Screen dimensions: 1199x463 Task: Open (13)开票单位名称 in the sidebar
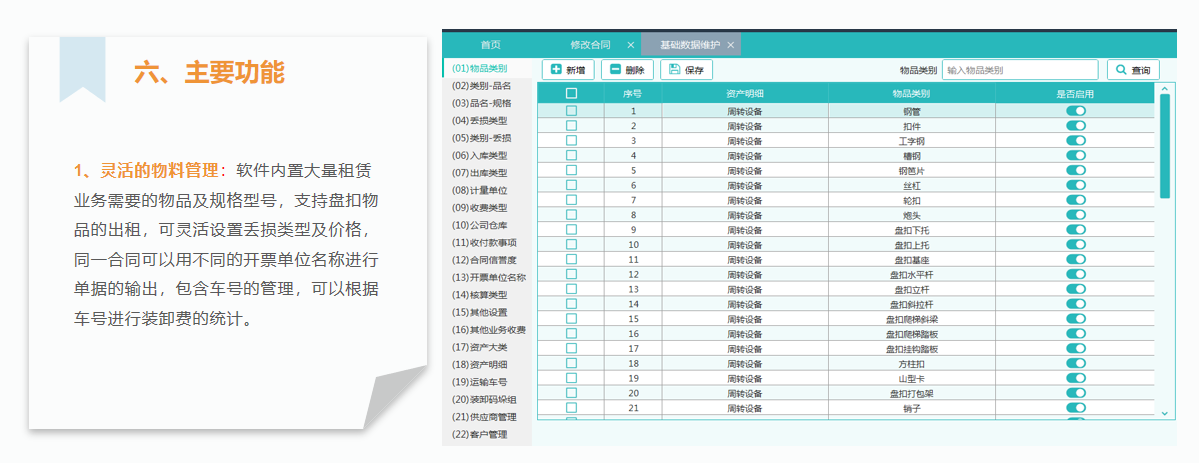489,277
